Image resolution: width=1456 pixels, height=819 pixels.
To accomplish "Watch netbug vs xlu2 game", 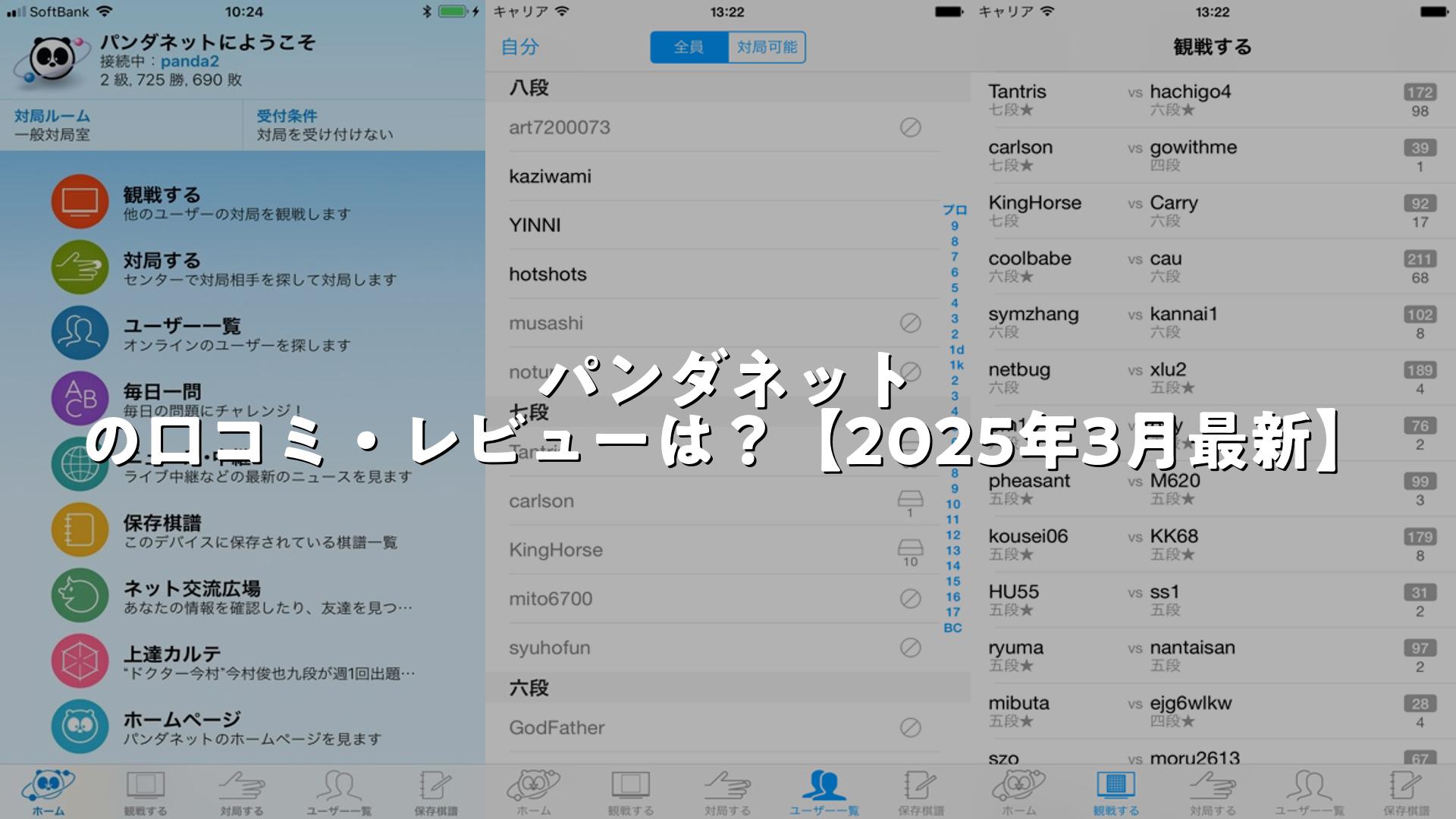I will pyautogui.click(x=1213, y=378).
